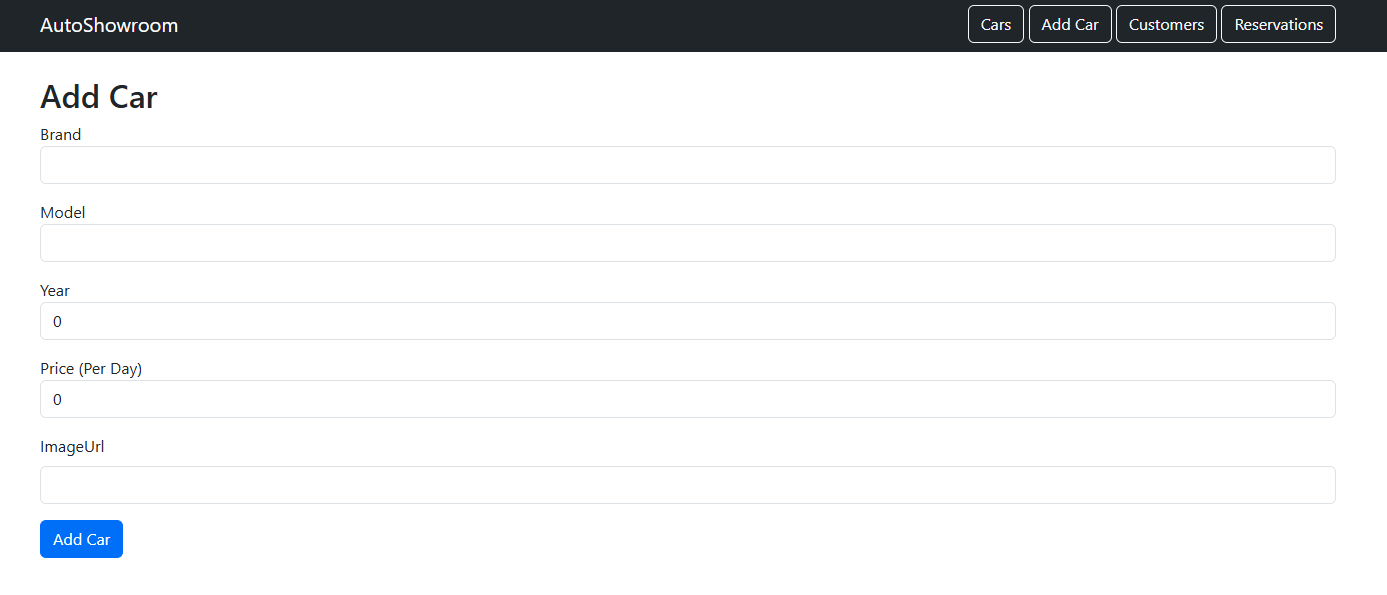
Task: Submit with the blue Add Car button
Action: pyautogui.click(x=81, y=539)
